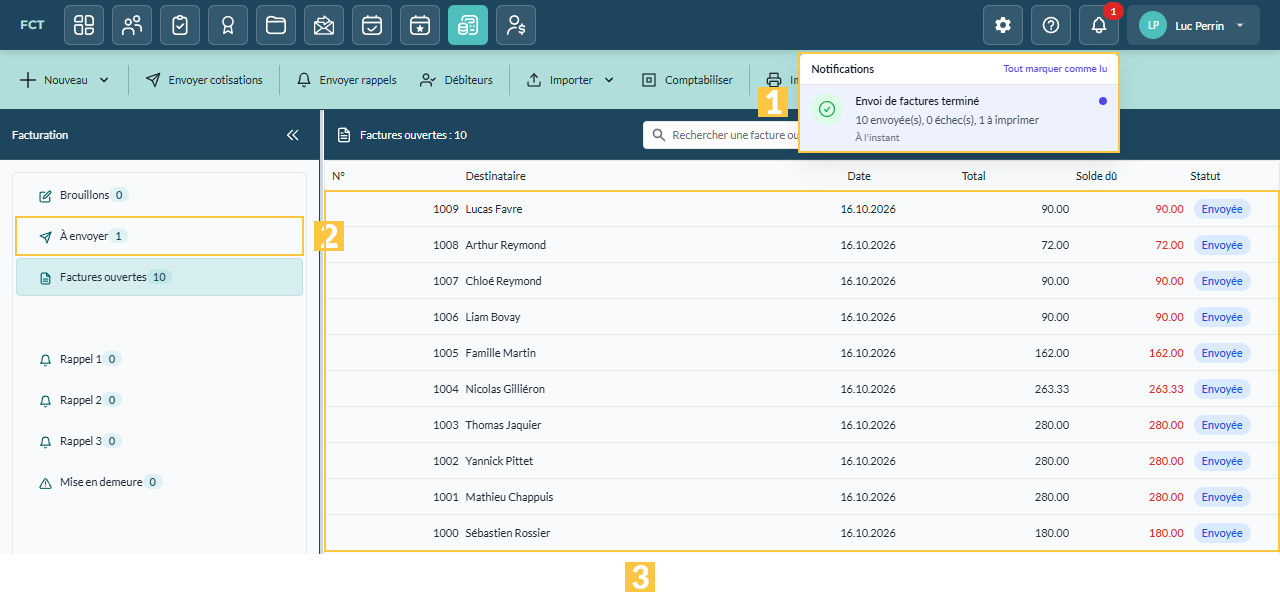Screen dimensions: 1280x600
Task: Open the invoice for Lucas Favre
Action: click(x=801, y=209)
